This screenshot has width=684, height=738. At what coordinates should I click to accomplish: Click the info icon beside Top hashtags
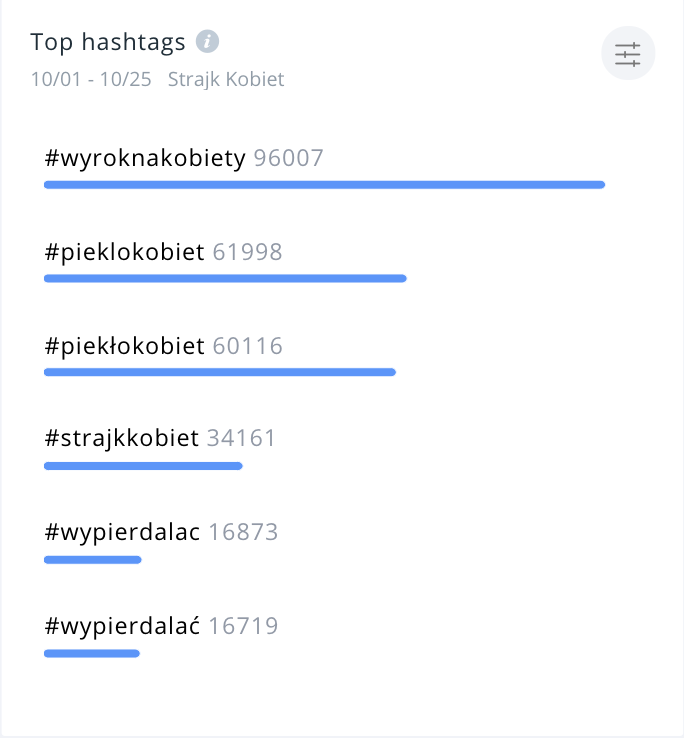click(x=208, y=42)
